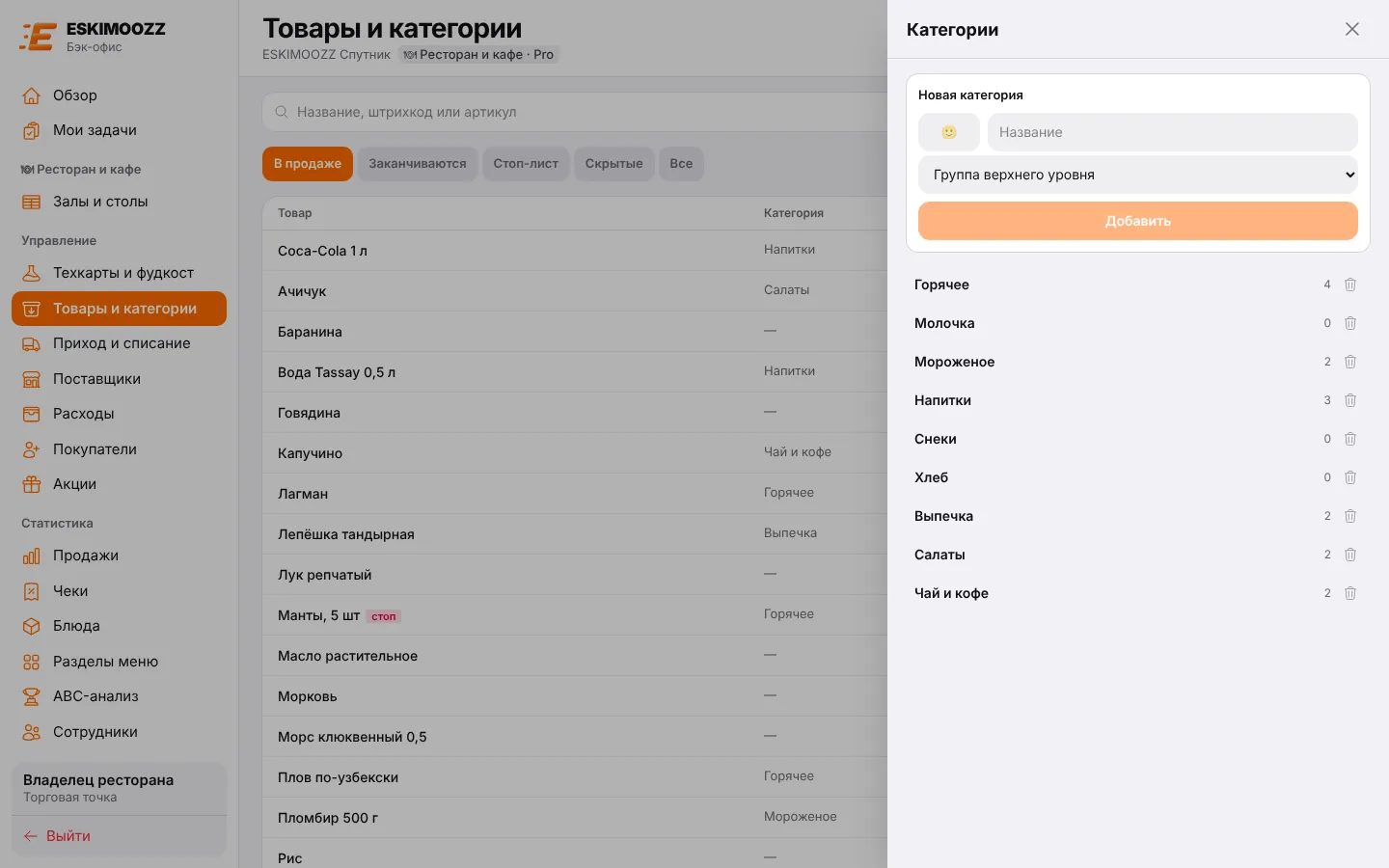Switch to the Заканчиваются filter tab

coord(418,164)
